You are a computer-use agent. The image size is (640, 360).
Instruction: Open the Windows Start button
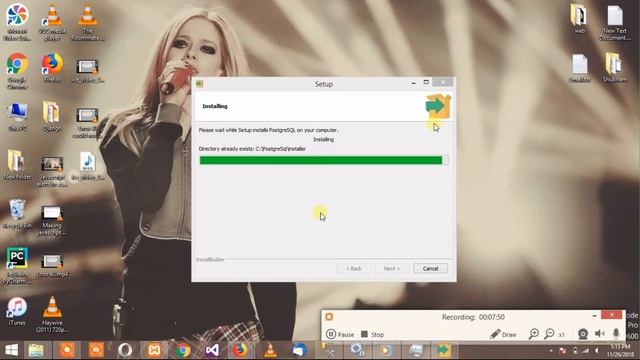pos(11,350)
